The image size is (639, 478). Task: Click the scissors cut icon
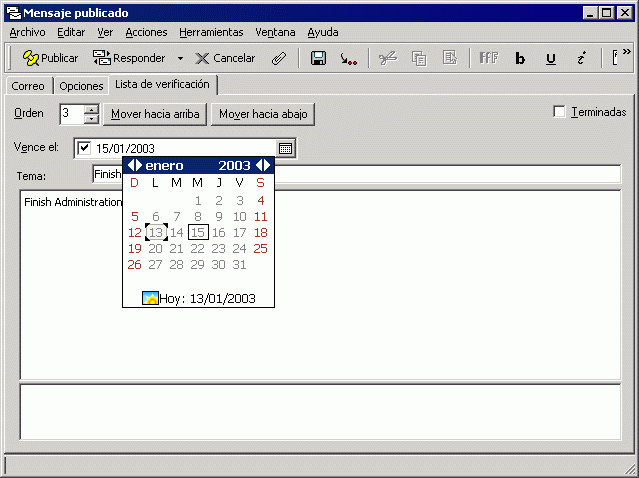pos(388,58)
